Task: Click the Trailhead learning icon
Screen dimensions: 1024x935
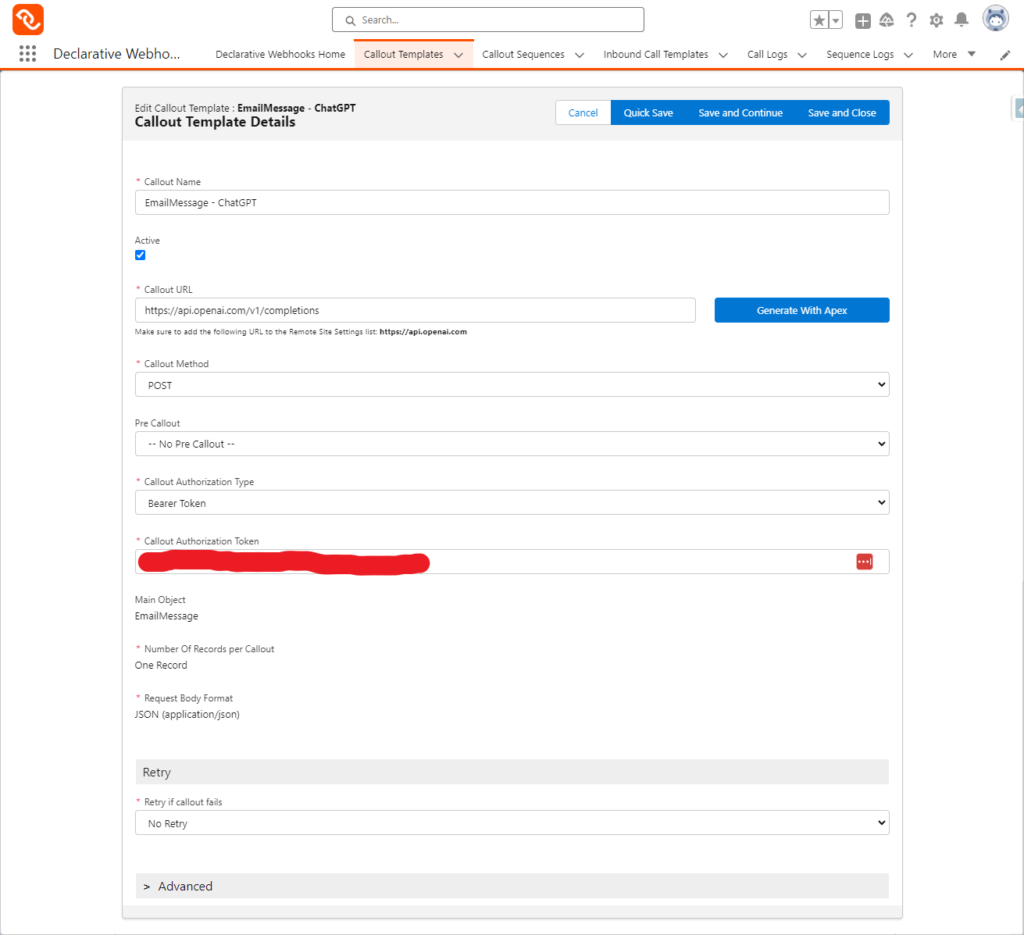Action: point(886,19)
